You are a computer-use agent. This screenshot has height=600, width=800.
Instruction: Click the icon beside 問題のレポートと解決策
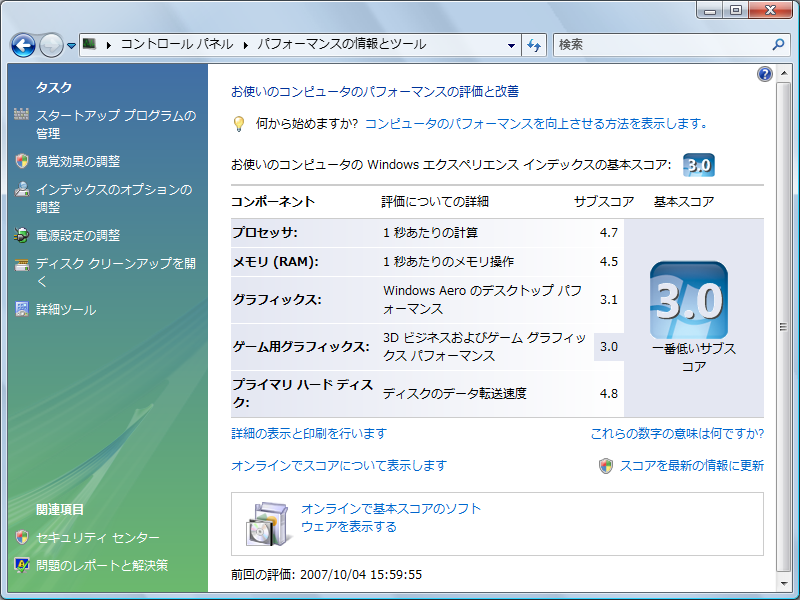coord(21,565)
